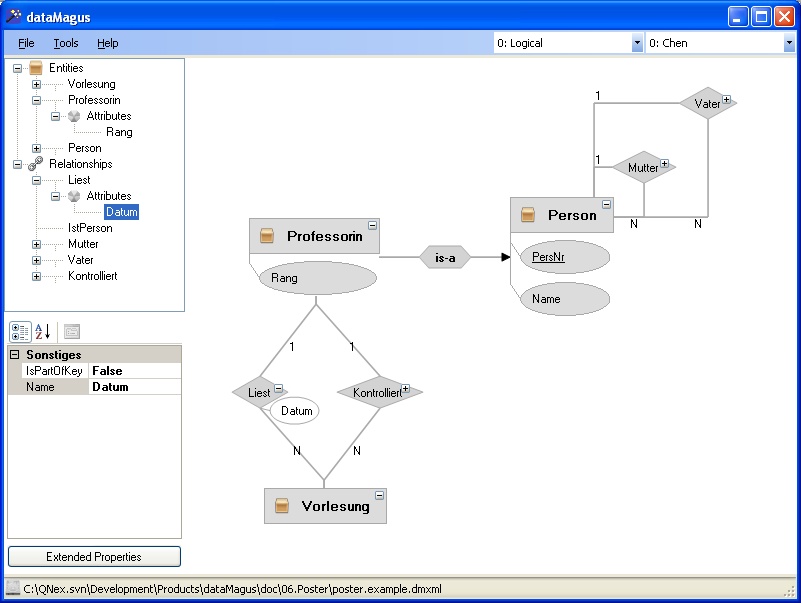
Task: Click the Attributes icon under Professorin
Action: (x=74, y=116)
